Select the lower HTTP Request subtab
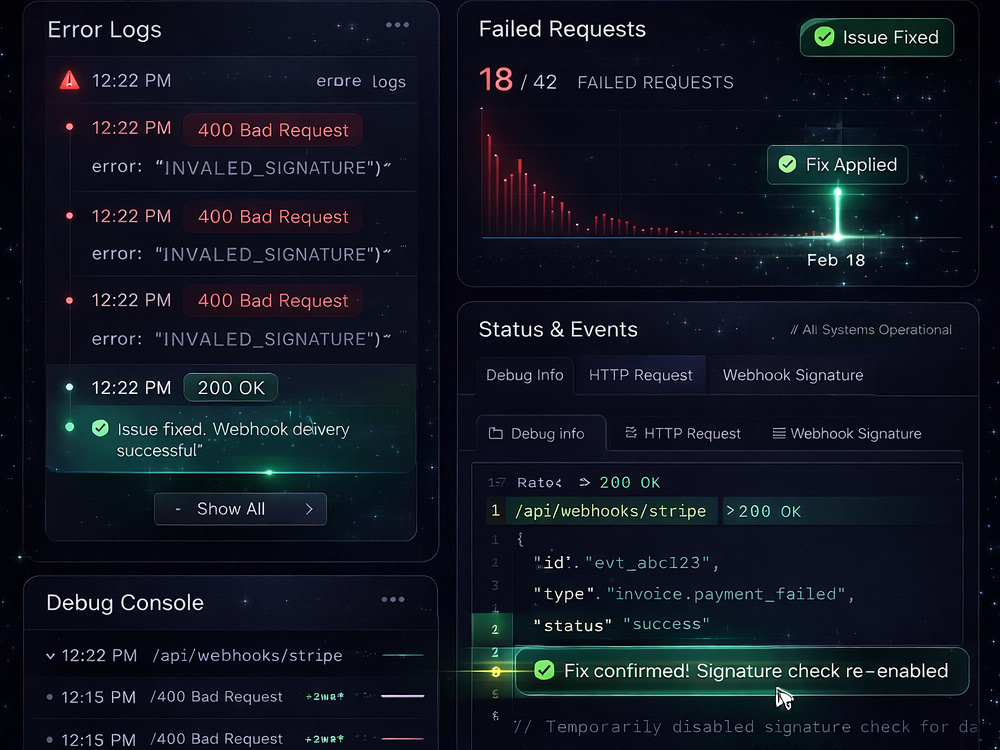Image resolution: width=1000 pixels, height=750 pixels. [x=682, y=434]
